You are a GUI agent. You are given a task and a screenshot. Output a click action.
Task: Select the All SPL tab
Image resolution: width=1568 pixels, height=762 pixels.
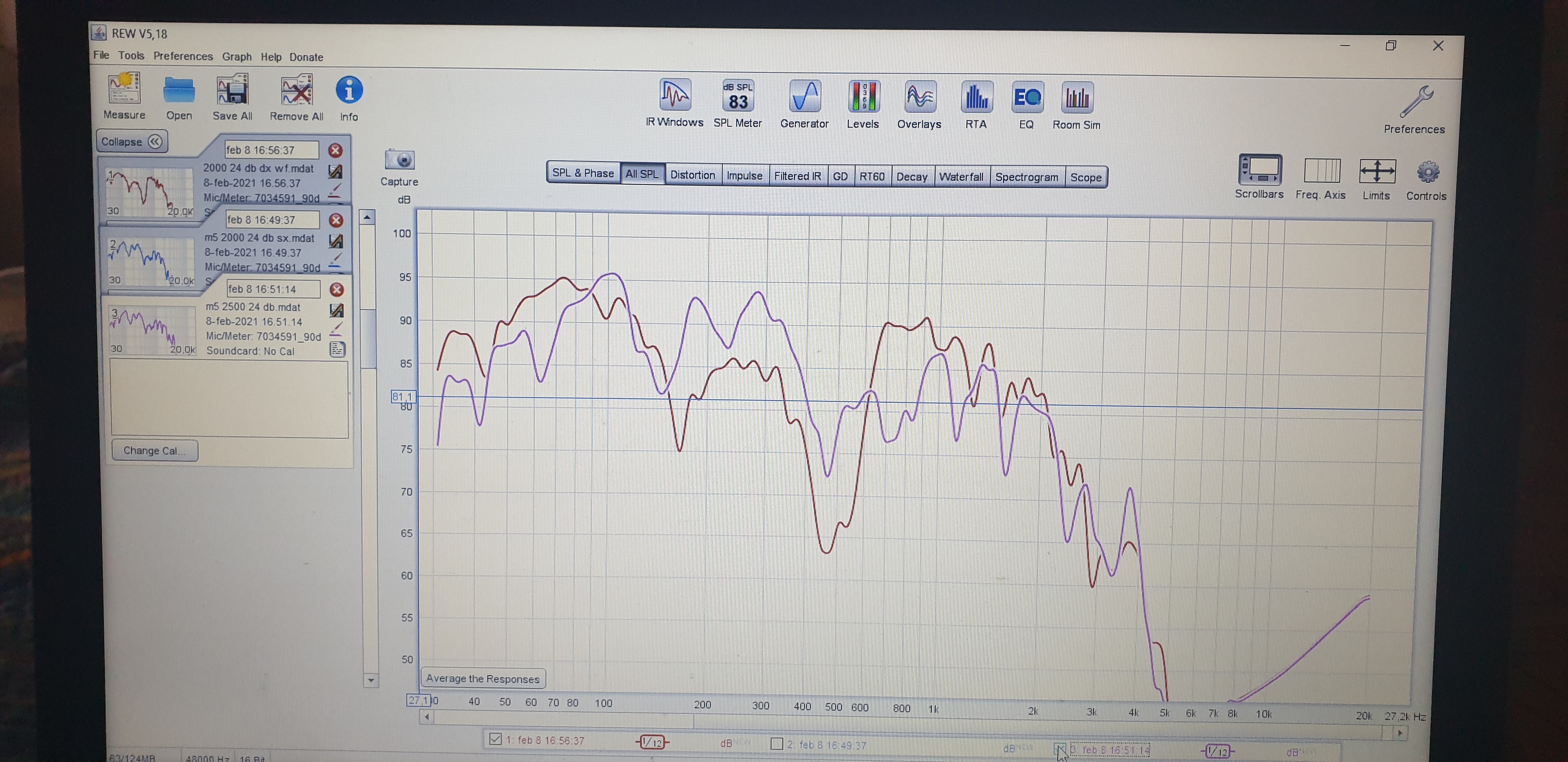642,174
